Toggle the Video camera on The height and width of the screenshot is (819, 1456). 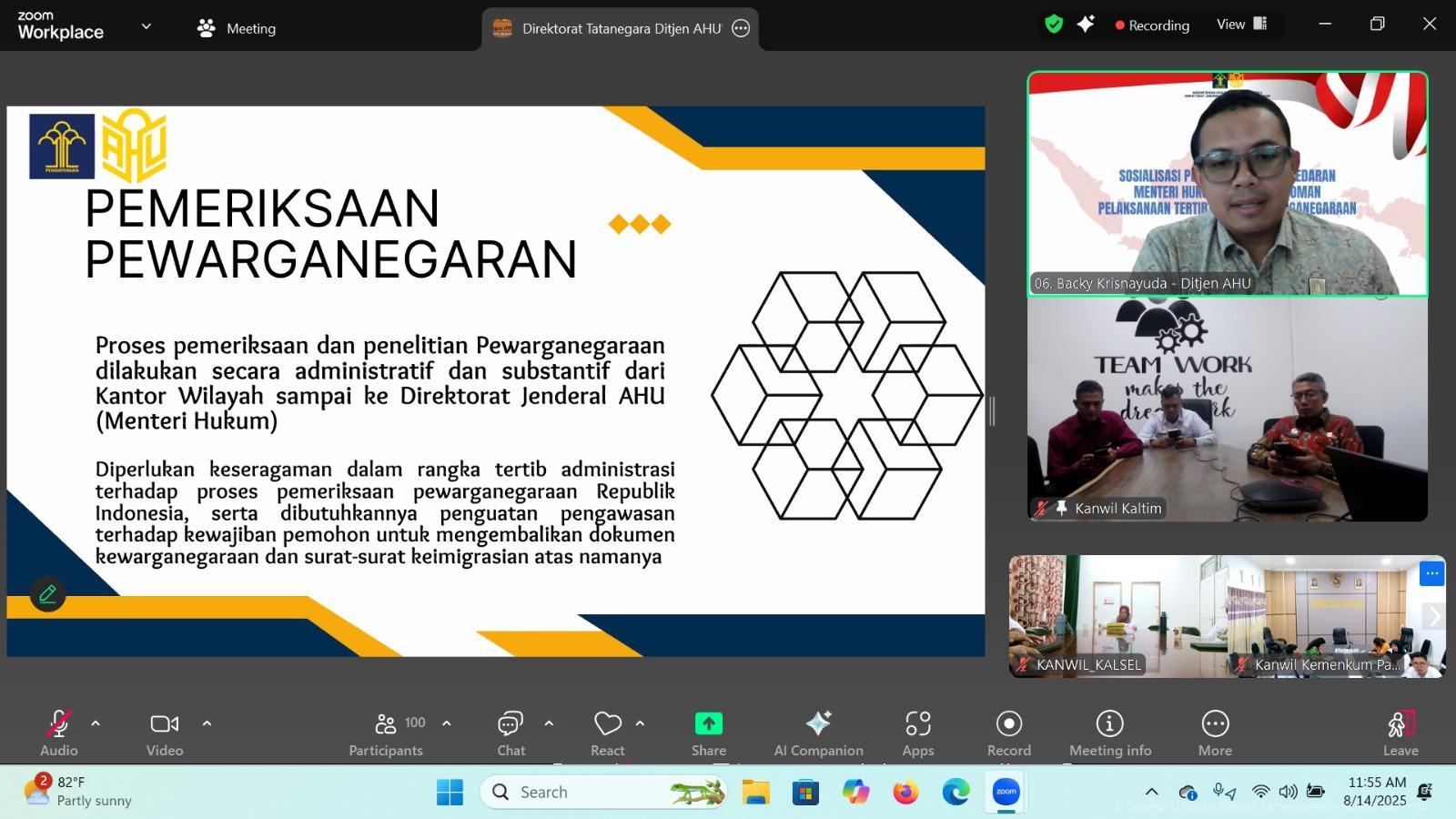[165, 733]
